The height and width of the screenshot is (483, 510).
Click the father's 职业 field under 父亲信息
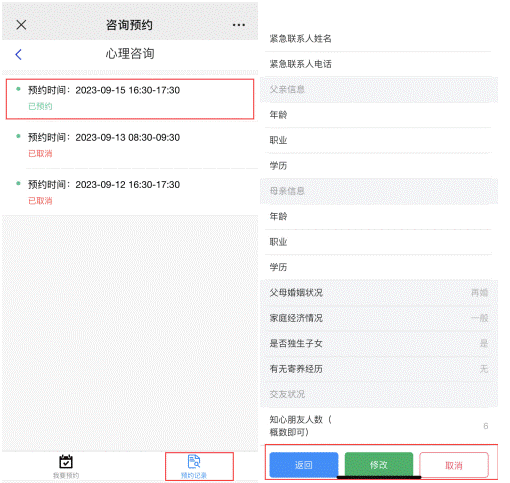point(378,140)
